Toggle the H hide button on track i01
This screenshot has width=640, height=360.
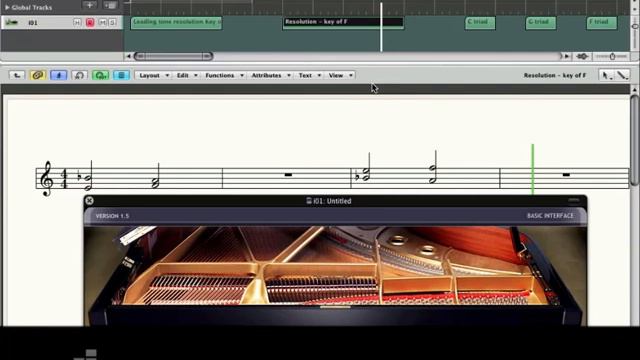coord(77,22)
